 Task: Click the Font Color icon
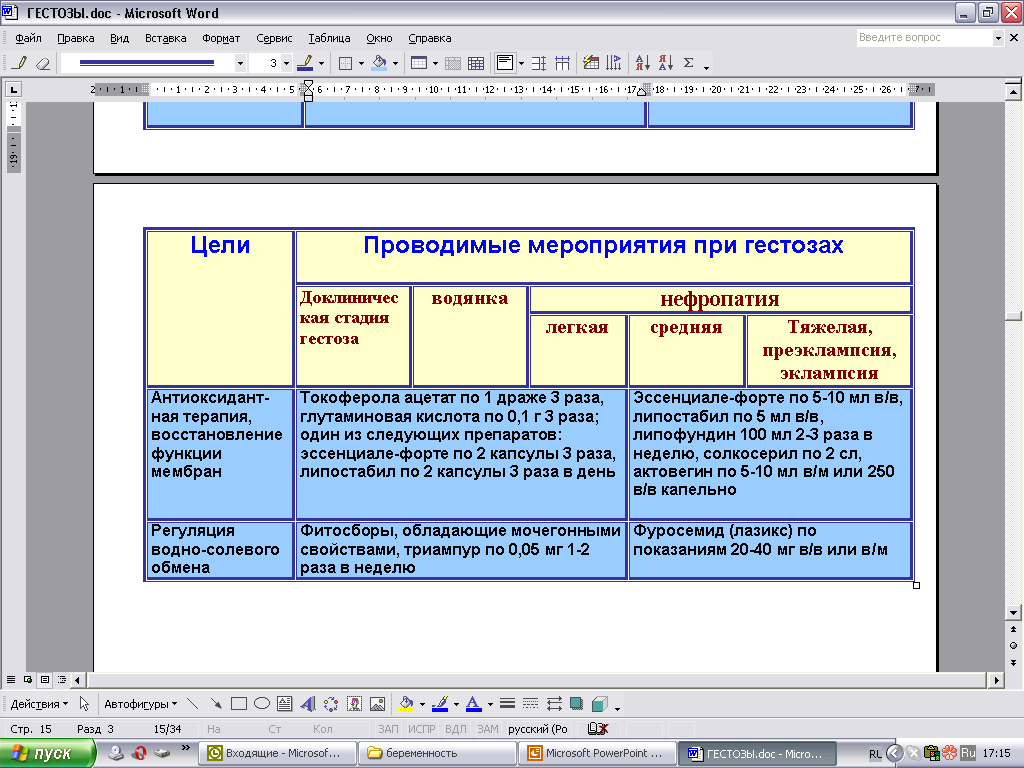pyautogui.click(x=474, y=704)
